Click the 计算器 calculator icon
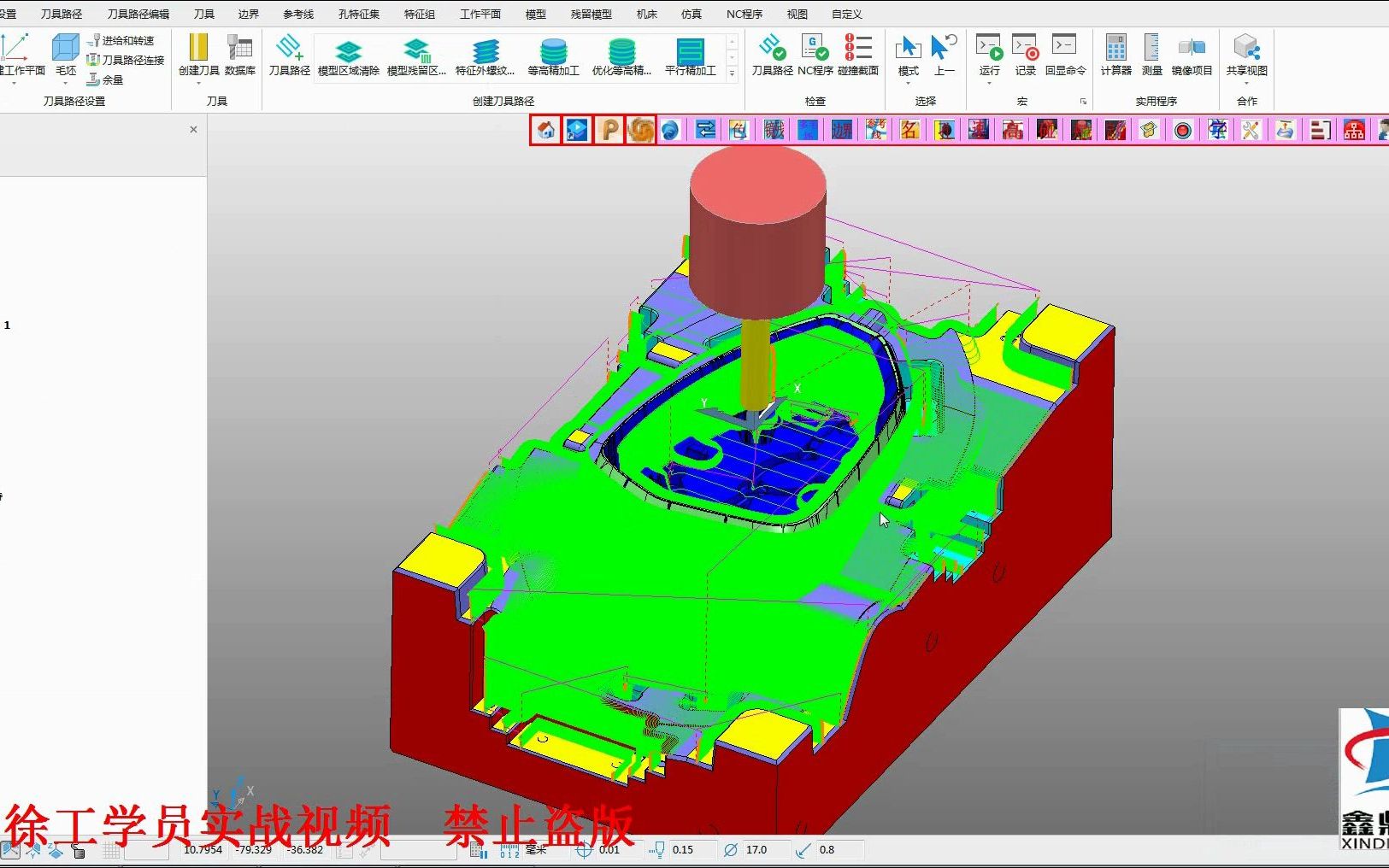This screenshot has width=1389, height=868. (1115, 56)
